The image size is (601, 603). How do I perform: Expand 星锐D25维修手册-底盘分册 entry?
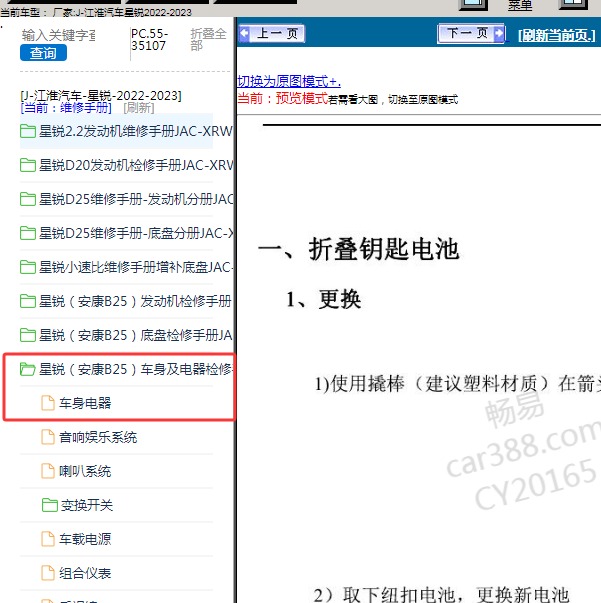(x=136, y=233)
